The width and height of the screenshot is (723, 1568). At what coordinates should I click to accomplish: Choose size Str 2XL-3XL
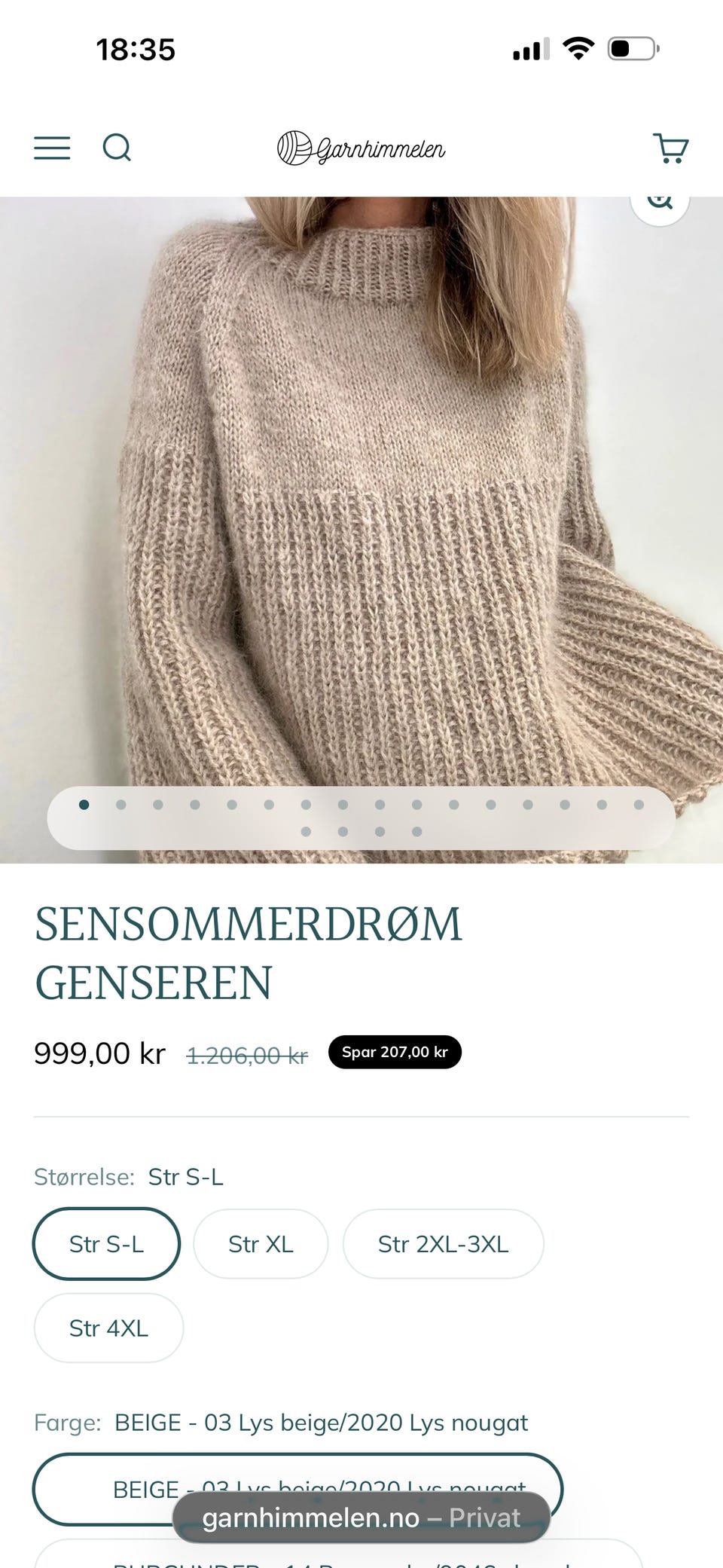(443, 1244)
